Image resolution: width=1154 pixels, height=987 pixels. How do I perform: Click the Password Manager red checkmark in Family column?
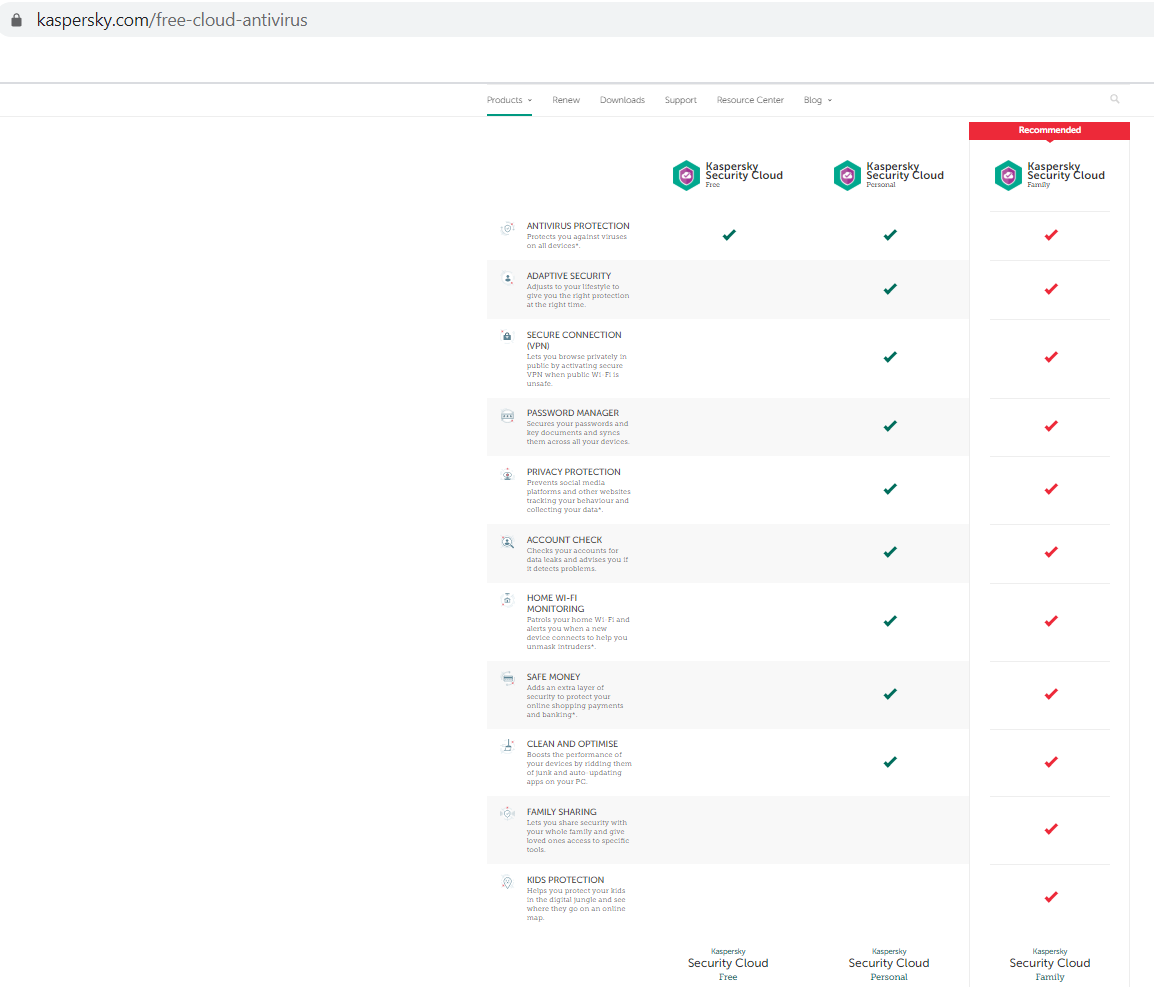(x=1051, y=426)
